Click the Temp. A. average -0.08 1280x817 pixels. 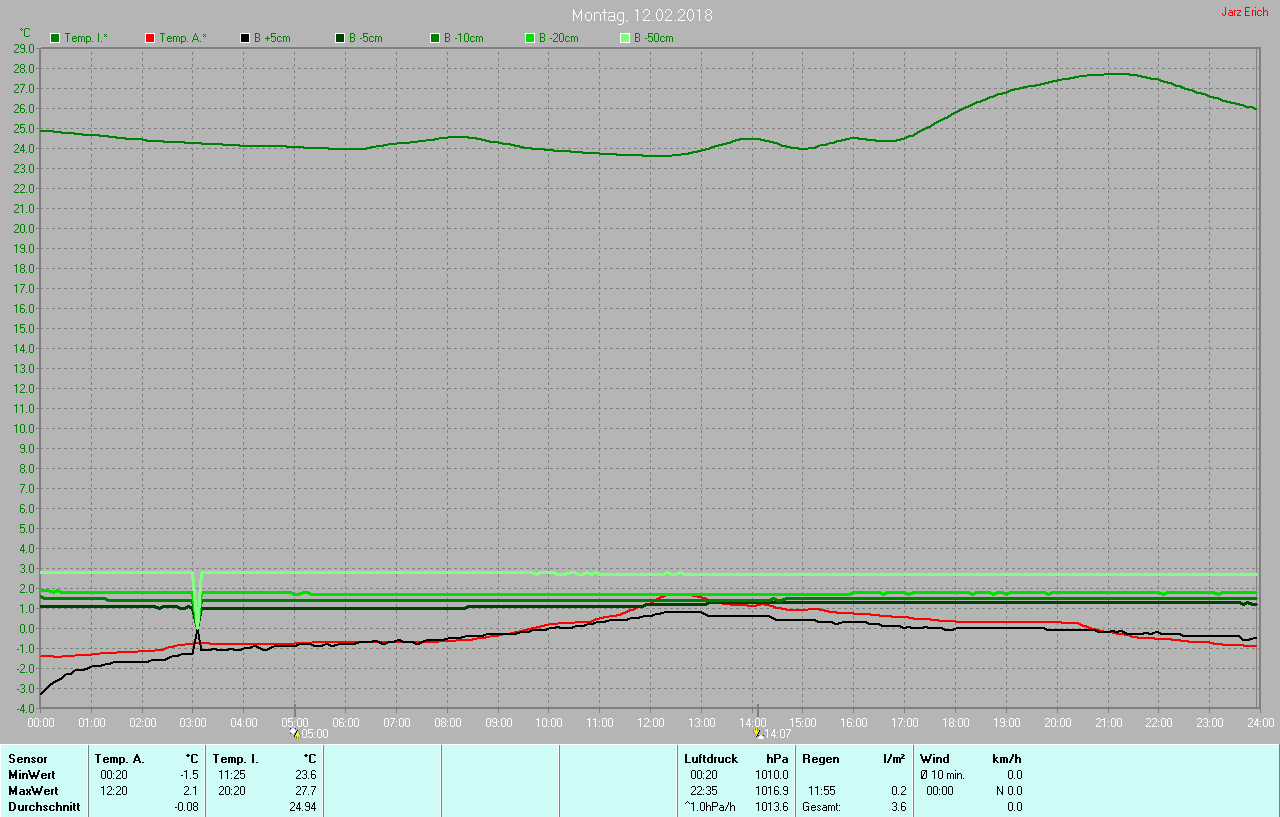point(186,807)
